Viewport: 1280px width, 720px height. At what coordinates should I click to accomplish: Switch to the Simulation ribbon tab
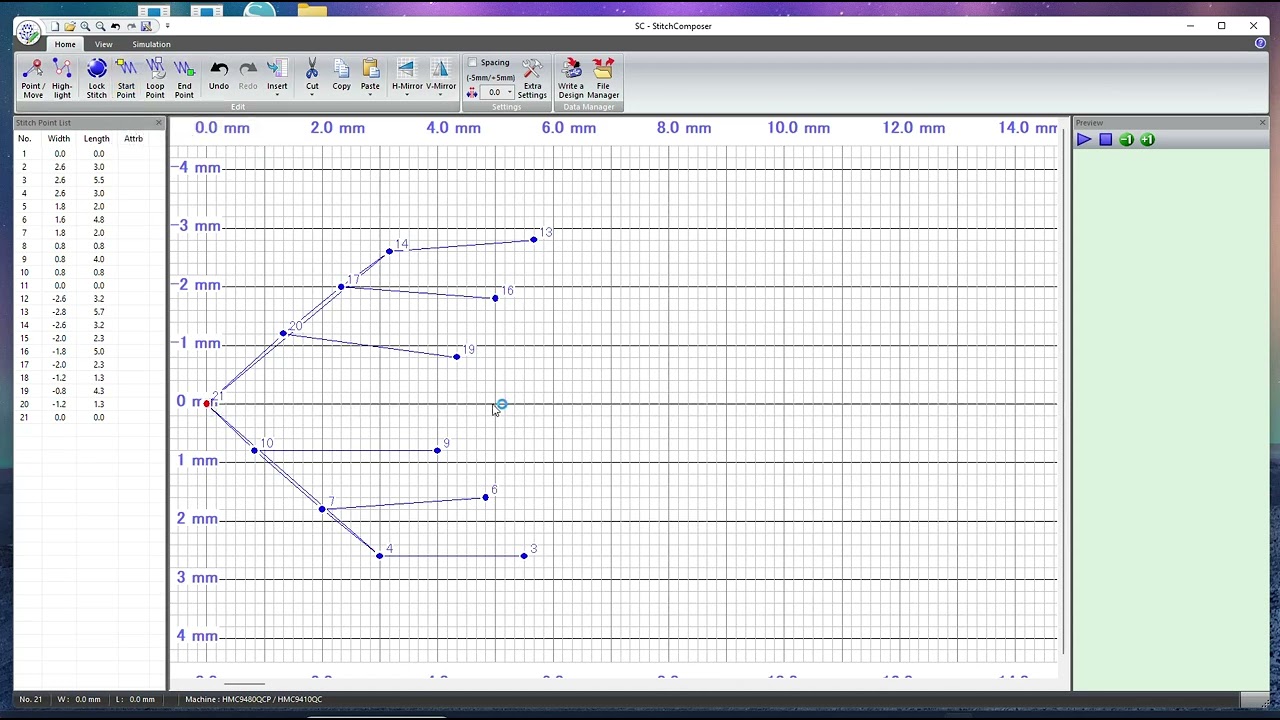[x=151, y=44]
